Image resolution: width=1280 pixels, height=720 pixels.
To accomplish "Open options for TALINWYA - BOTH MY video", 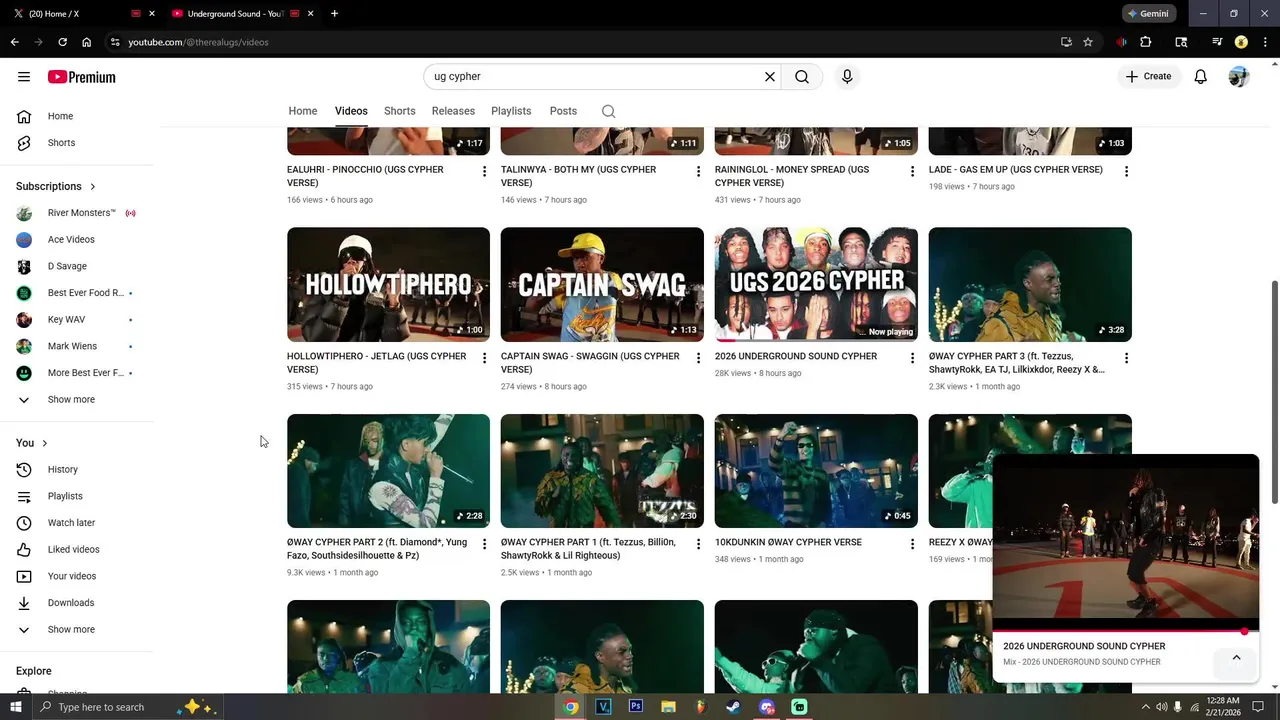I will (699, 172).
